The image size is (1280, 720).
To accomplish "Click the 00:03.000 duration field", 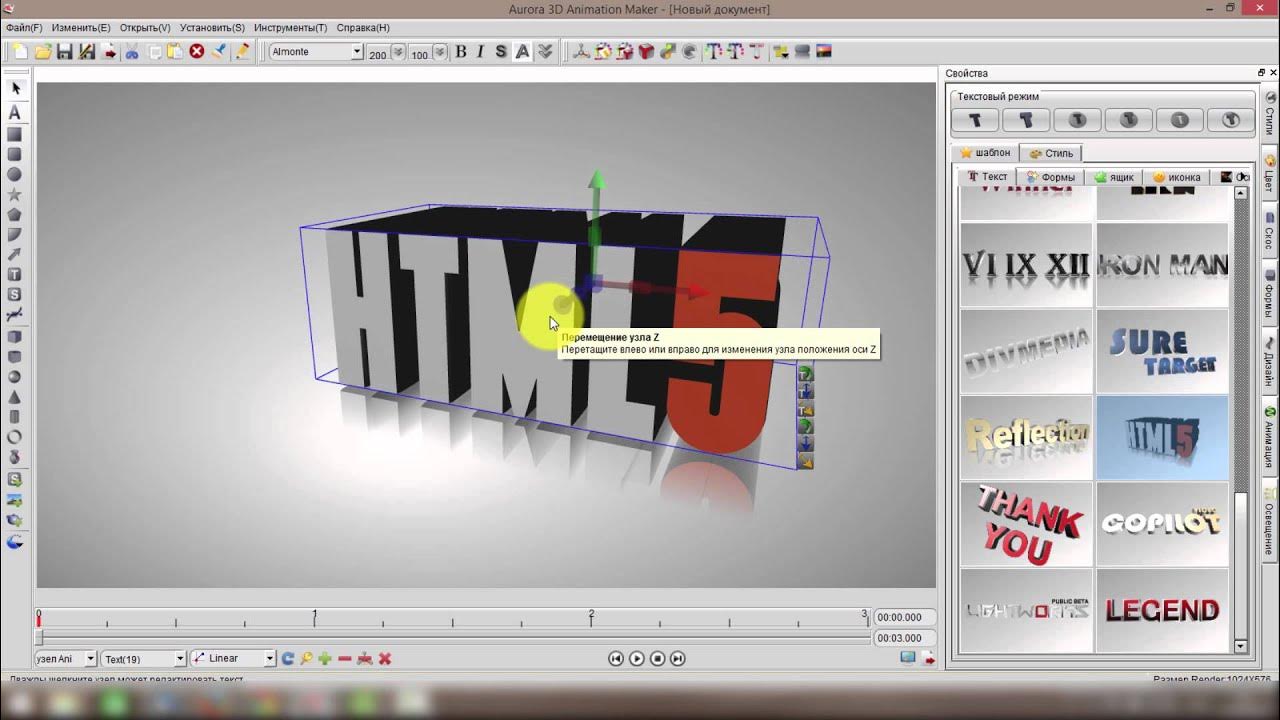I will [x=904, y=638].
